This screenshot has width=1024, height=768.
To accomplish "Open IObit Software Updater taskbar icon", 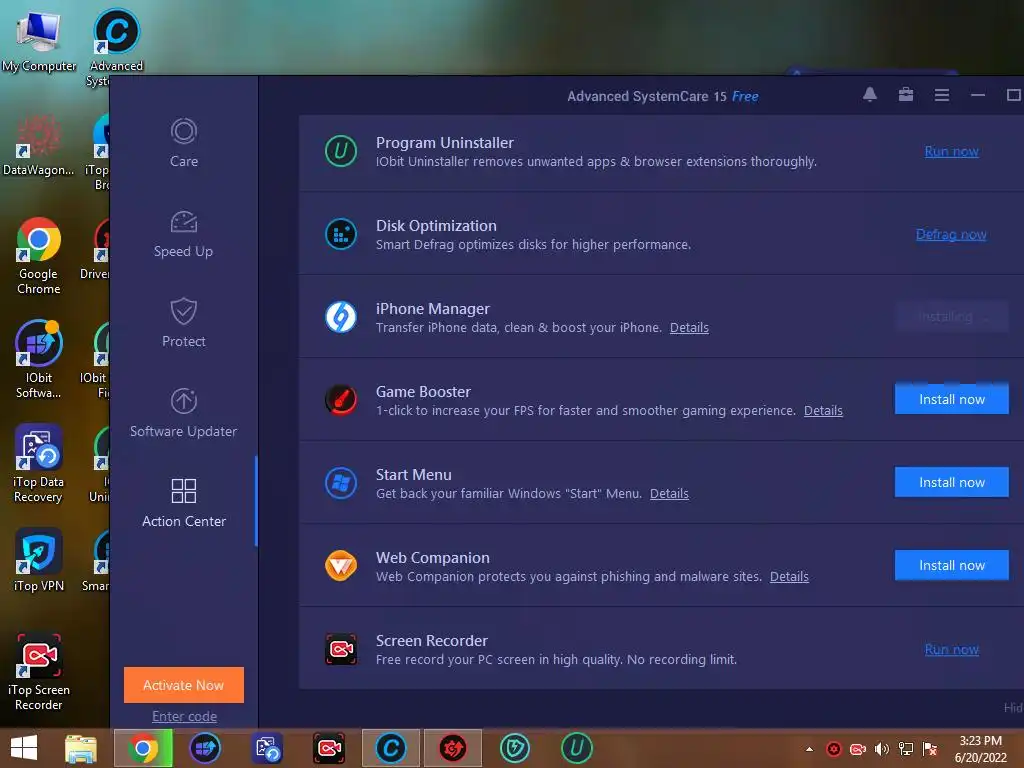I will (205, 748).
